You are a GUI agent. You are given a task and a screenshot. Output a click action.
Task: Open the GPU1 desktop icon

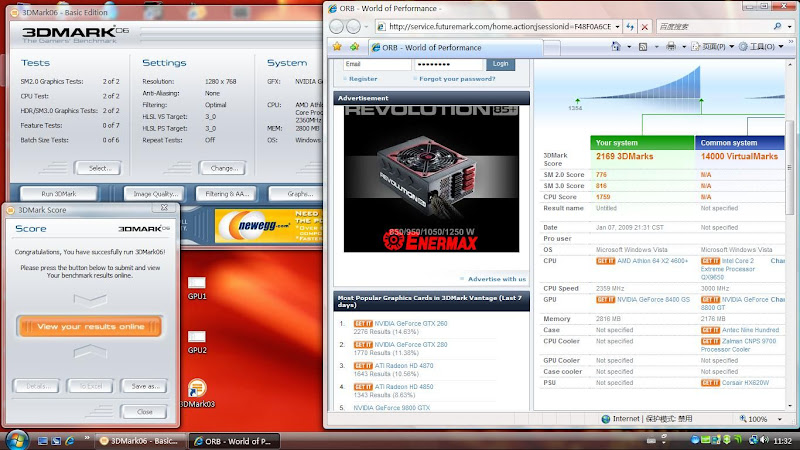[x=197, y=284]
